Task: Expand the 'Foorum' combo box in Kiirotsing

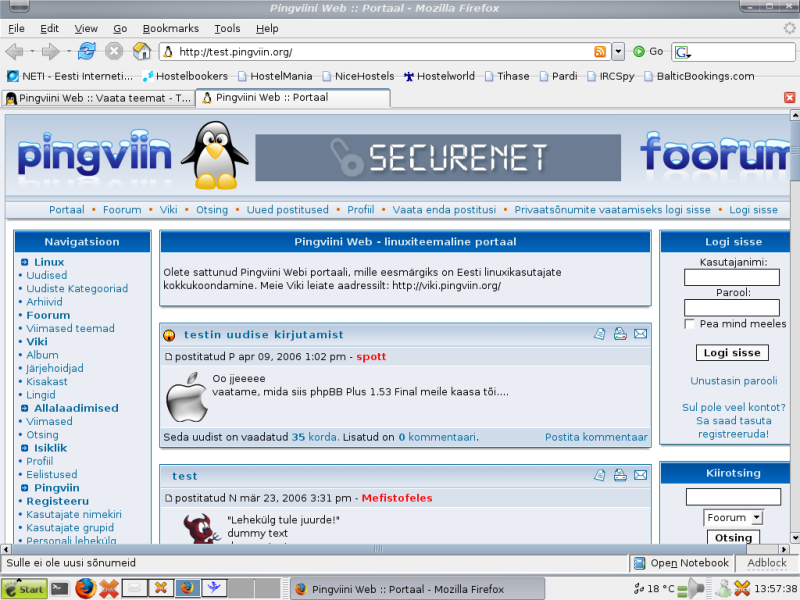Action: click(733, 517)
